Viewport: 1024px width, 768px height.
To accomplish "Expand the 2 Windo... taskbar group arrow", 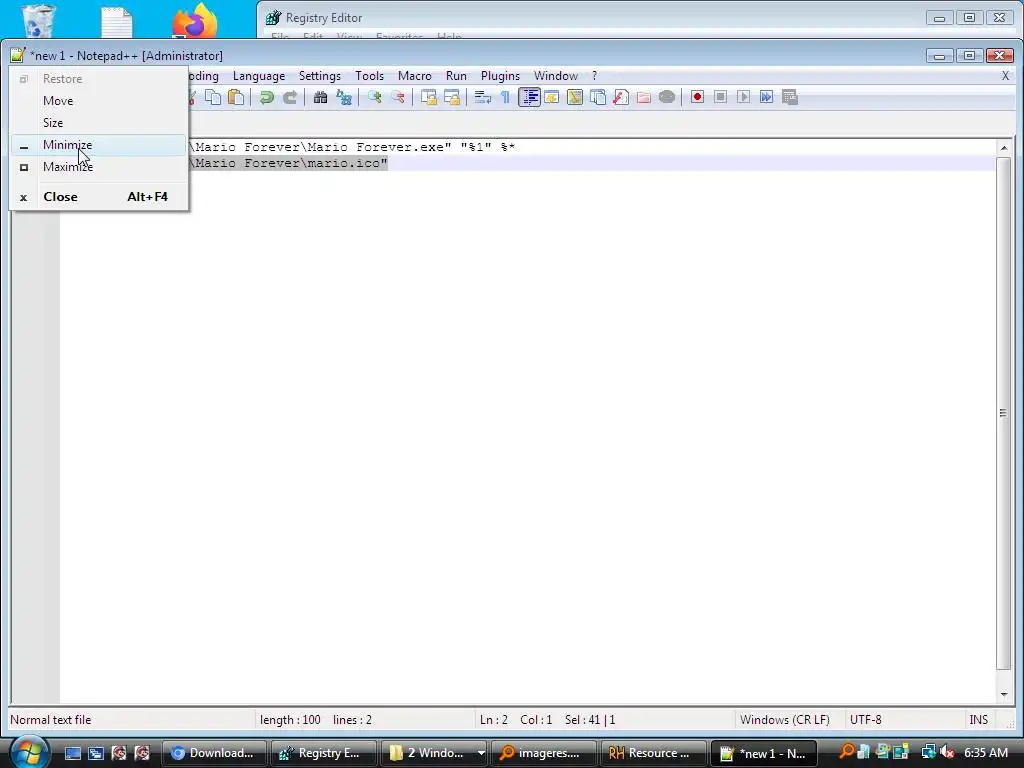I will click(x=481, y=753).
